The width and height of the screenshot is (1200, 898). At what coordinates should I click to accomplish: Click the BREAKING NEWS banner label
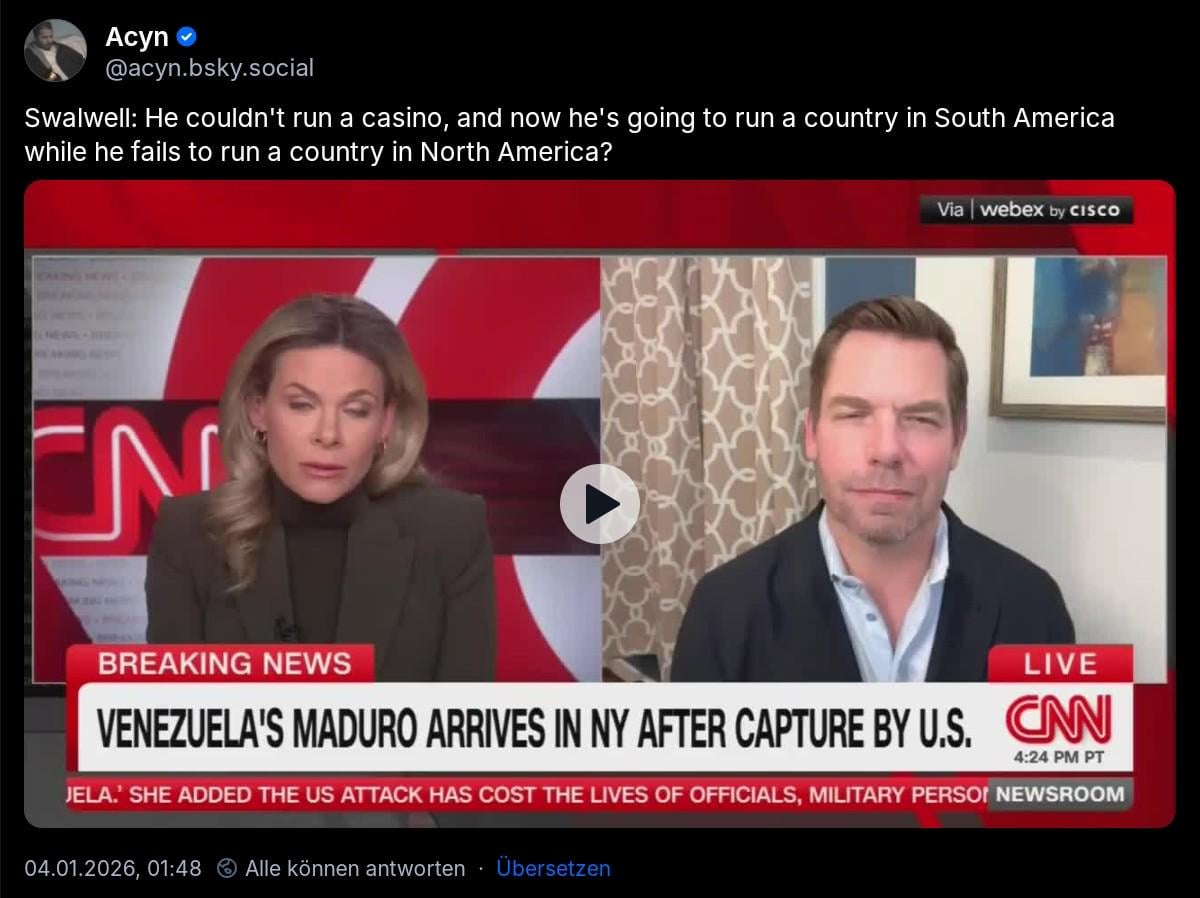coord(223,663)
